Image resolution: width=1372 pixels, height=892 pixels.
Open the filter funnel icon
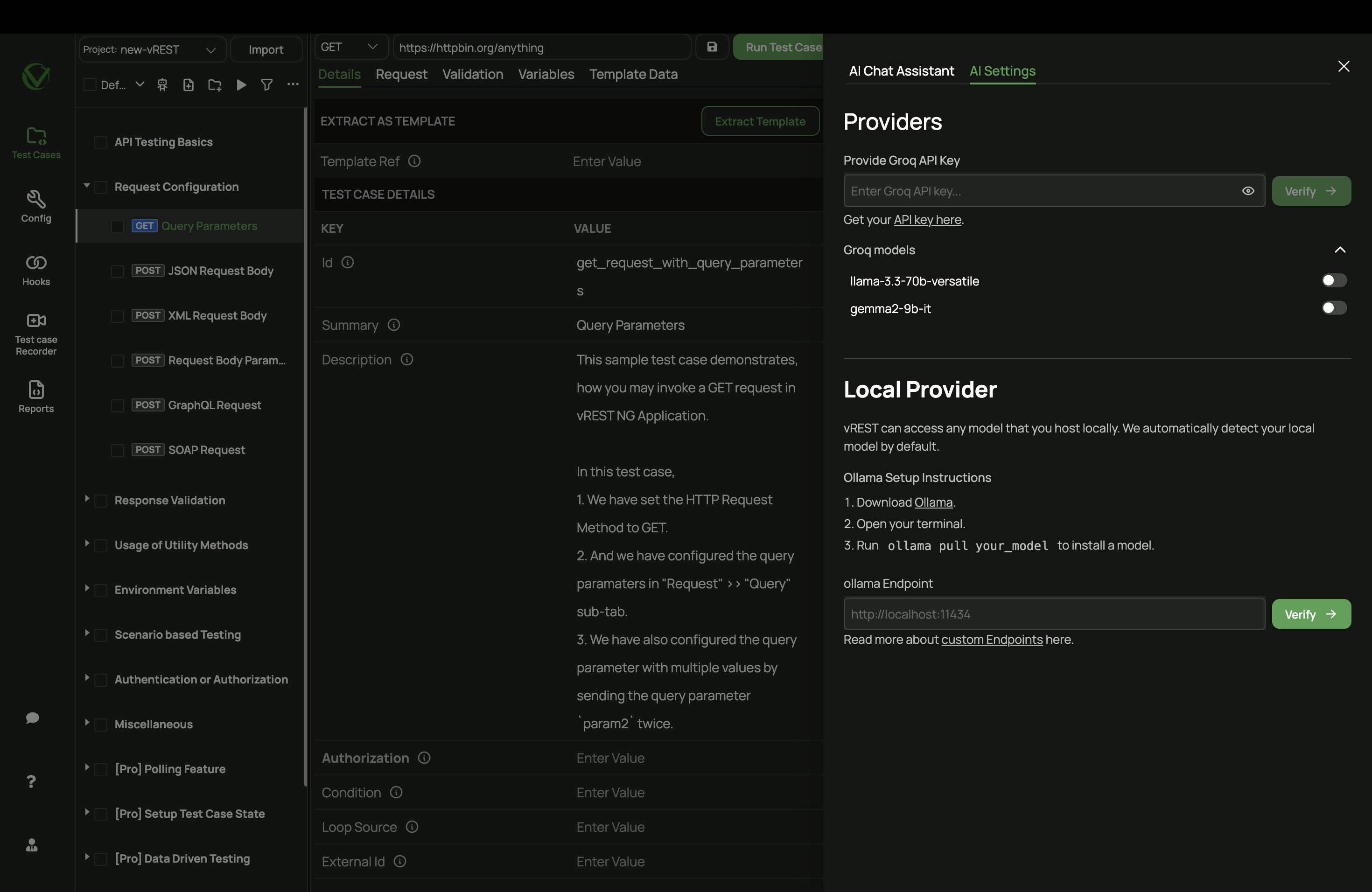point(267,85)
